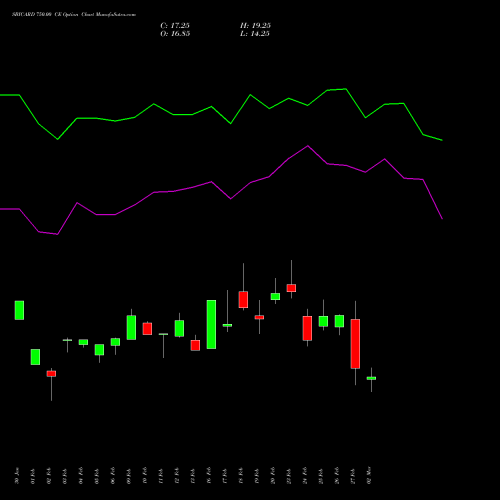Click the large red candle for 27 Feb
Screen dimensions: 500x500
coord(355,344)
